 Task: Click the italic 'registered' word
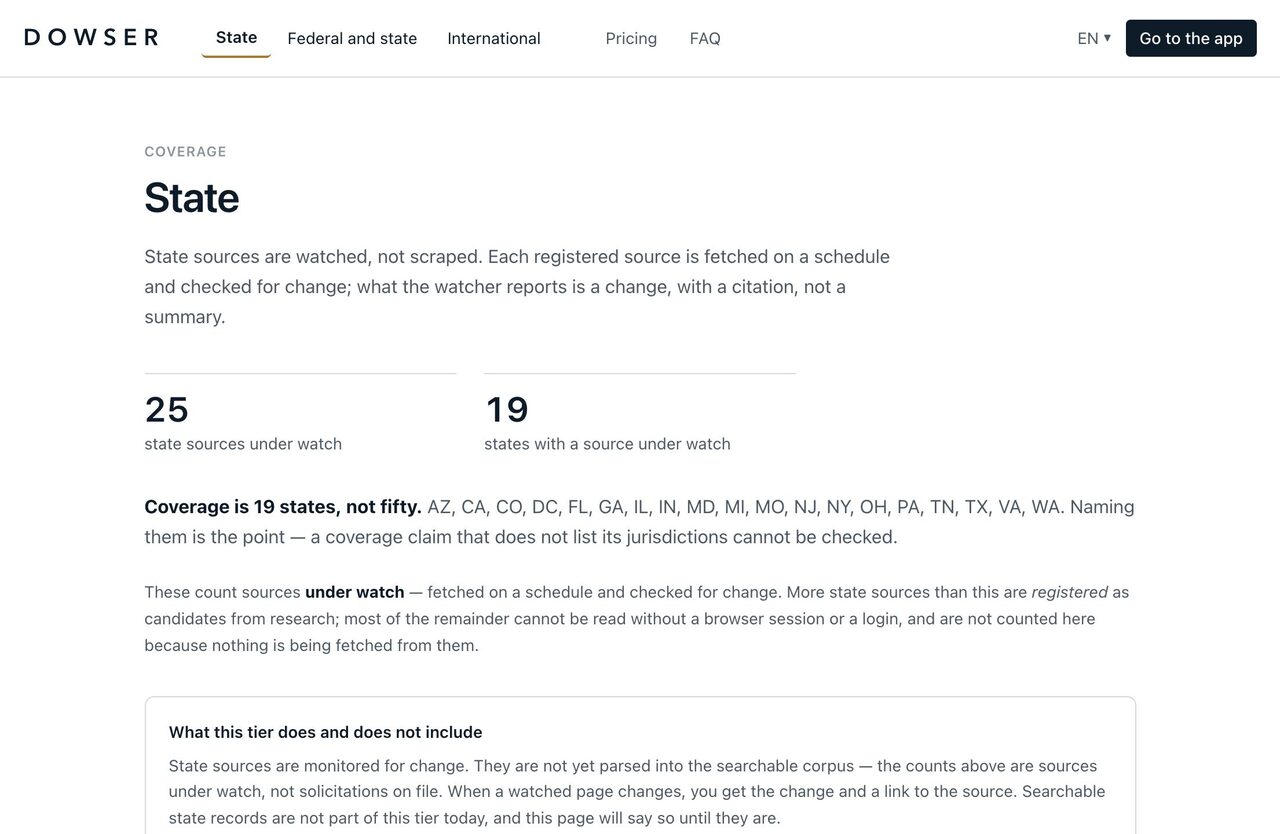tap(1069, 592)
